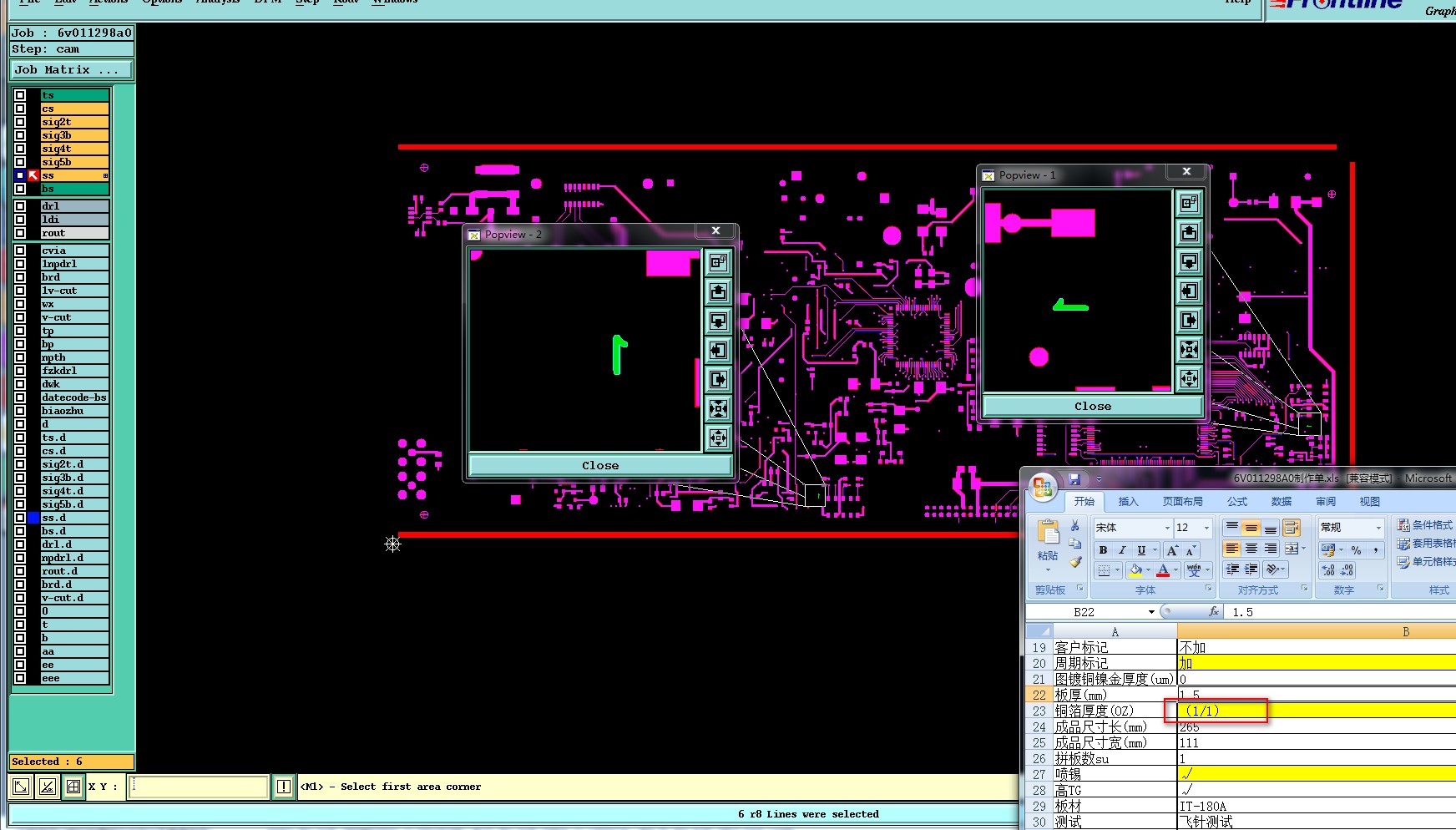Click the X Y coordinate input field

coord(199,787)
